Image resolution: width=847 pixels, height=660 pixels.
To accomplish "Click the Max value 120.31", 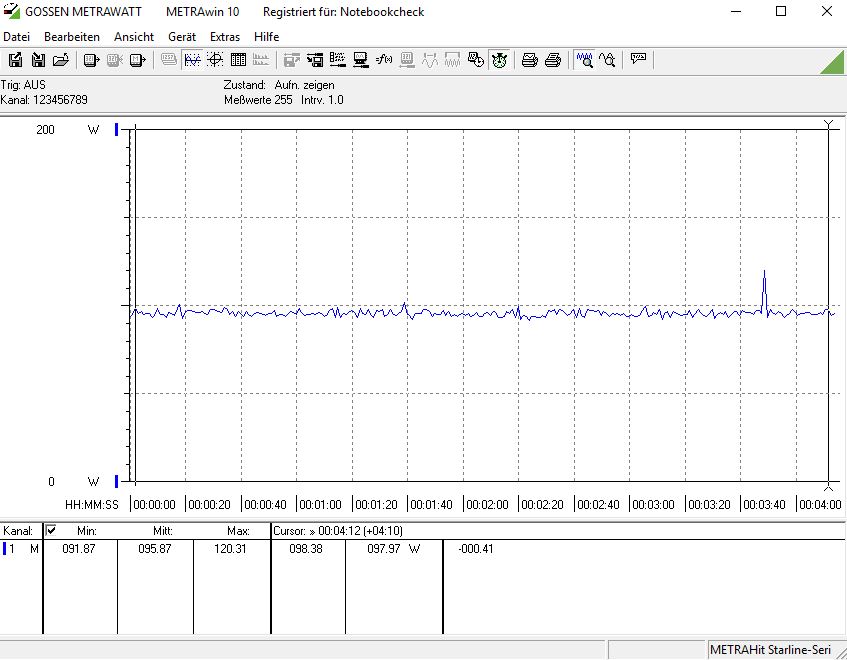I will tap(230, 549).
